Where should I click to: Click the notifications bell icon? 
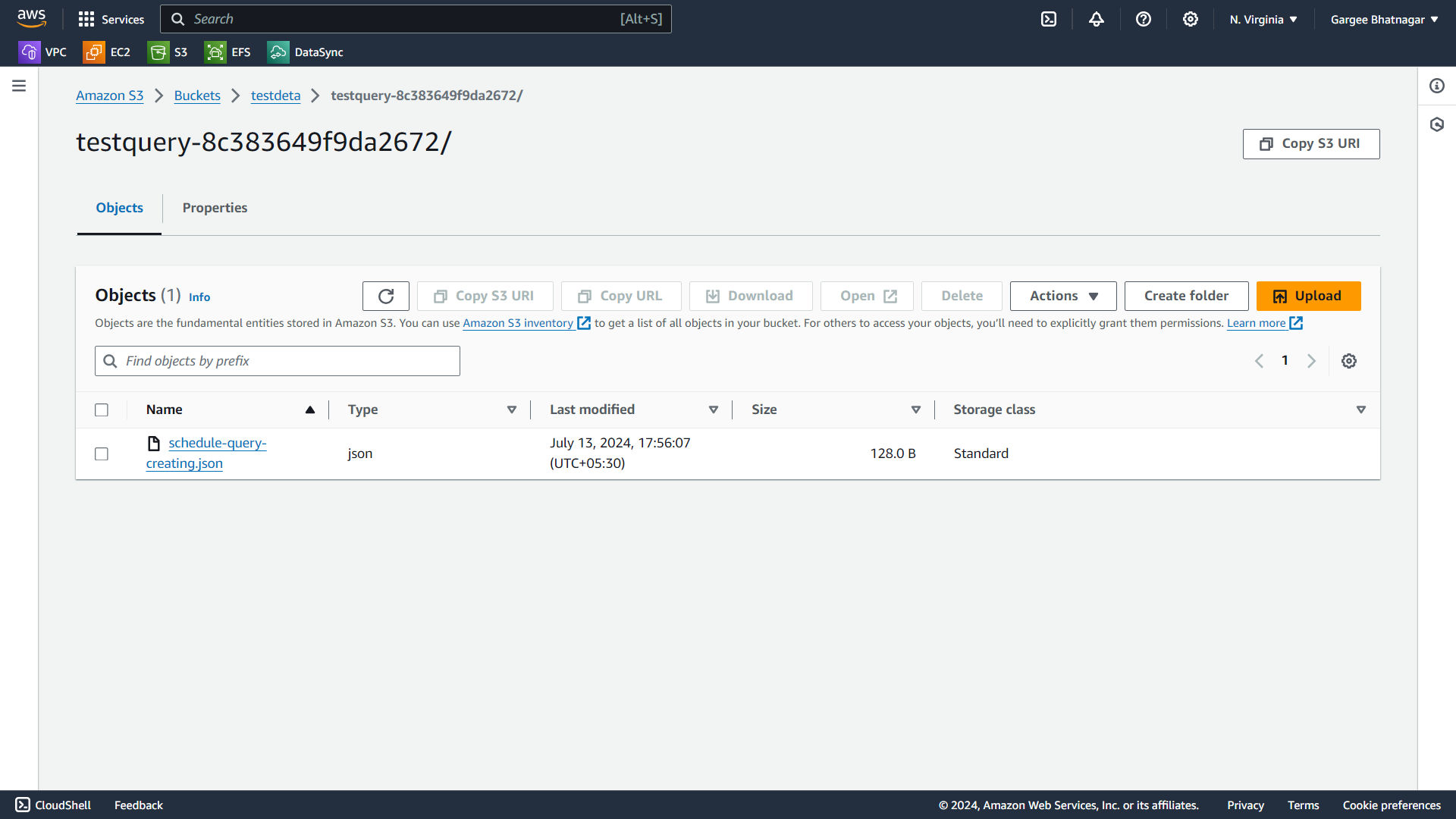point(1097,20)
